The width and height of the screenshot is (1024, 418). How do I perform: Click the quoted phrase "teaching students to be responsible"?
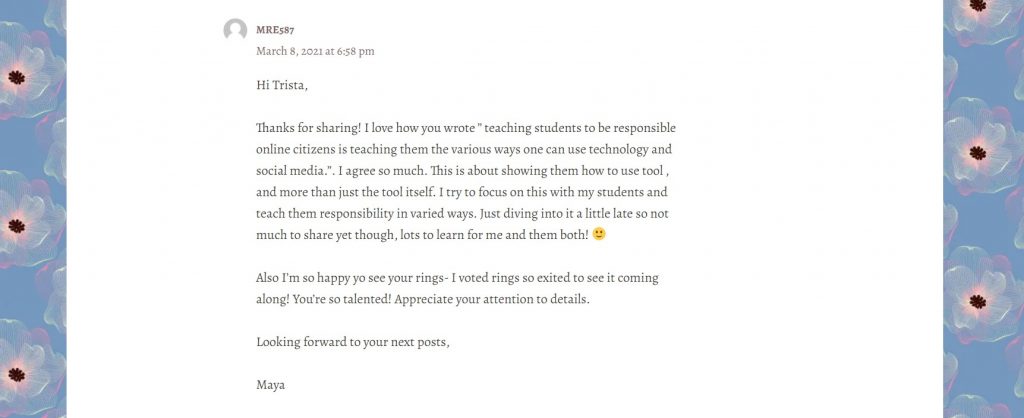click(580, 128)
